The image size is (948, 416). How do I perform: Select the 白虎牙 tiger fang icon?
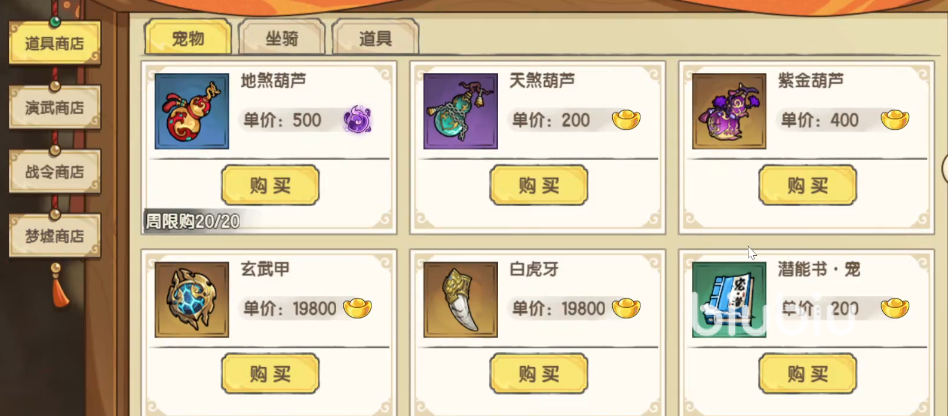[460, 300]
